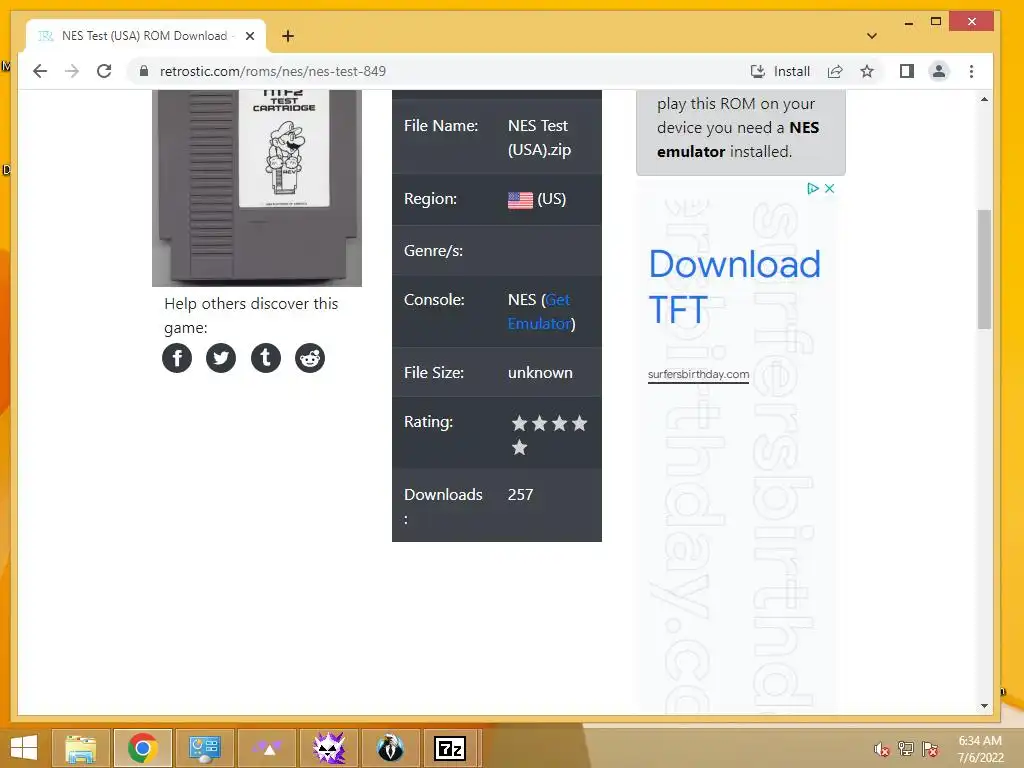This screenshot has height=768, width=1024.
Task: Bookmark this page with the star
Action: [x=867, y=71]
